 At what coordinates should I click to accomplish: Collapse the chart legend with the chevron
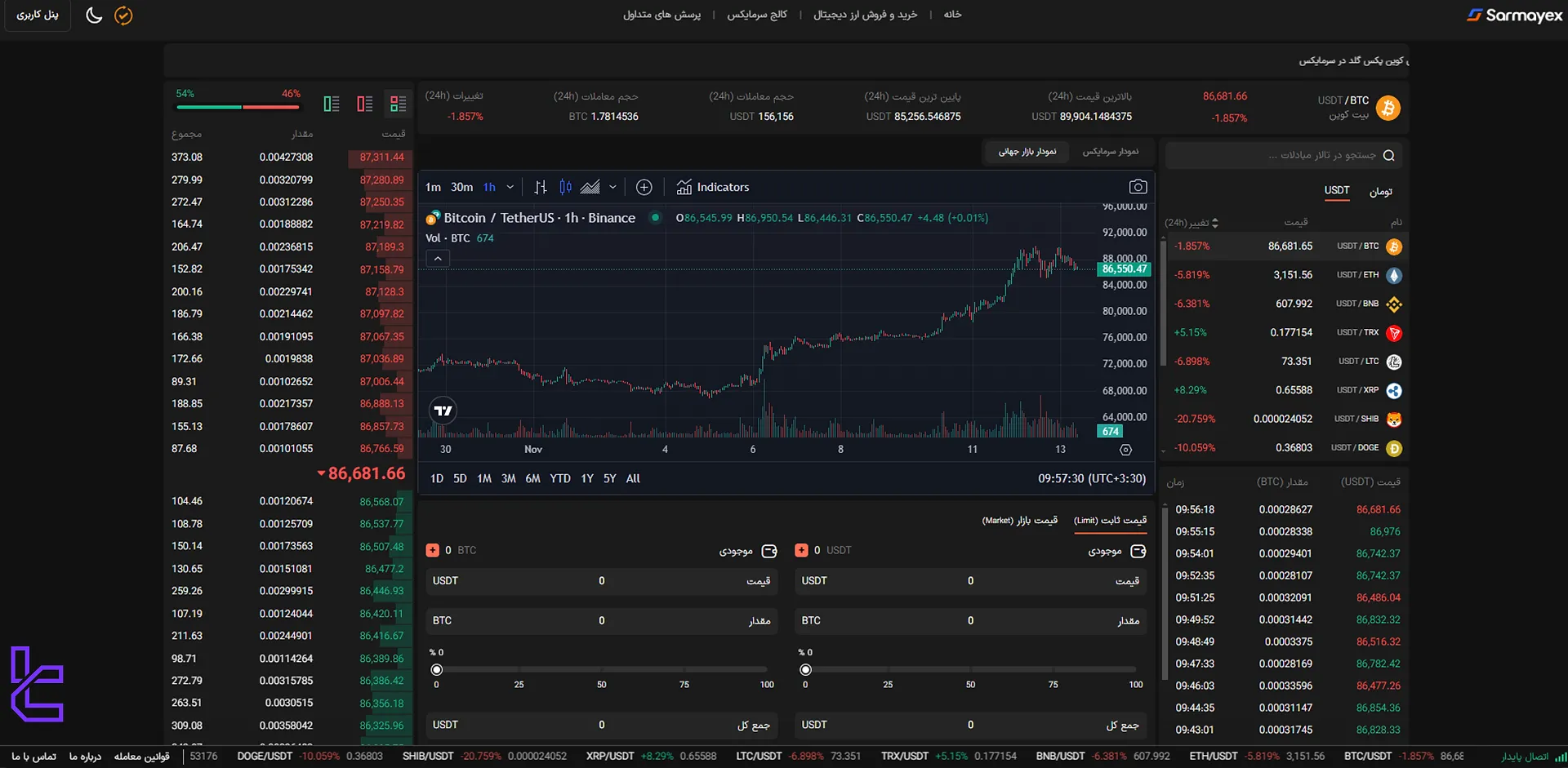click(x=438, y=259)
